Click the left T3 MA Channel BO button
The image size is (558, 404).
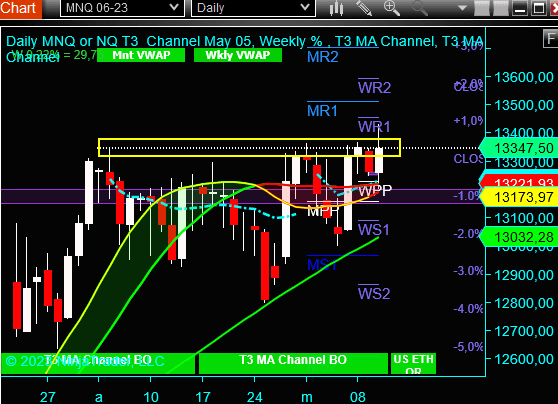point(98,363)
